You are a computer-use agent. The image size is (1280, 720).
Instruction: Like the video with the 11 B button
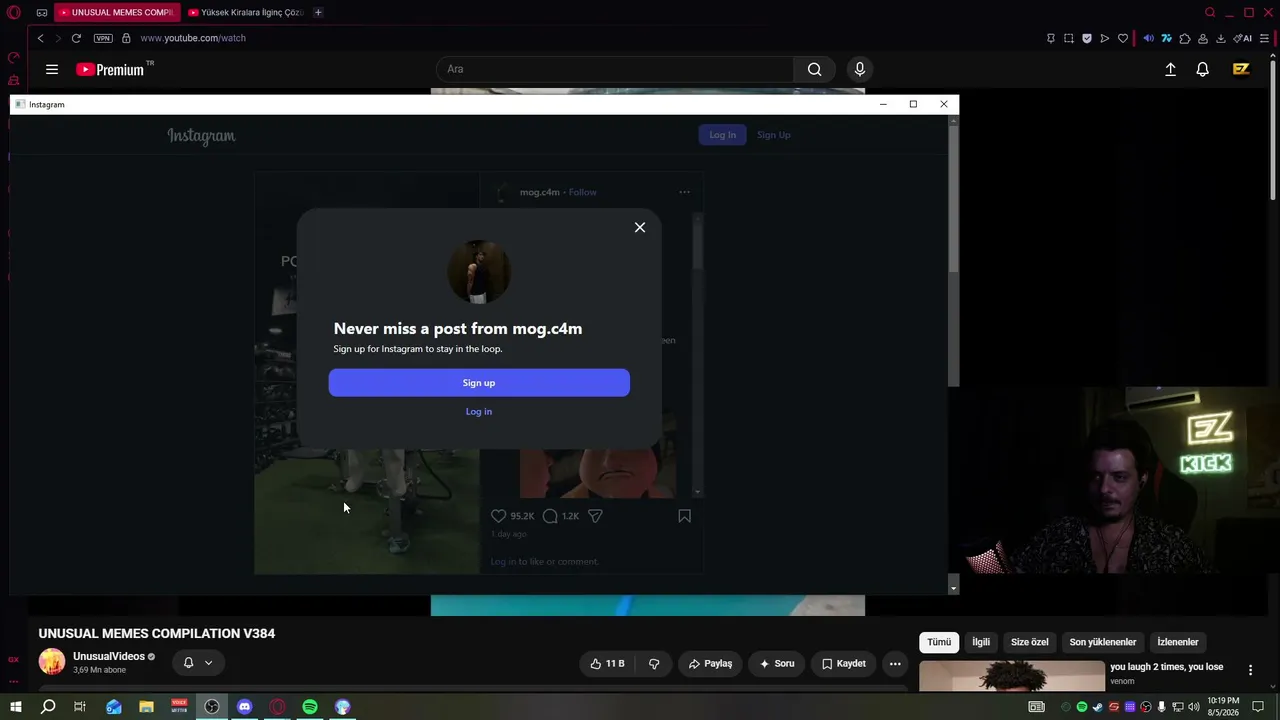point(606,663)
